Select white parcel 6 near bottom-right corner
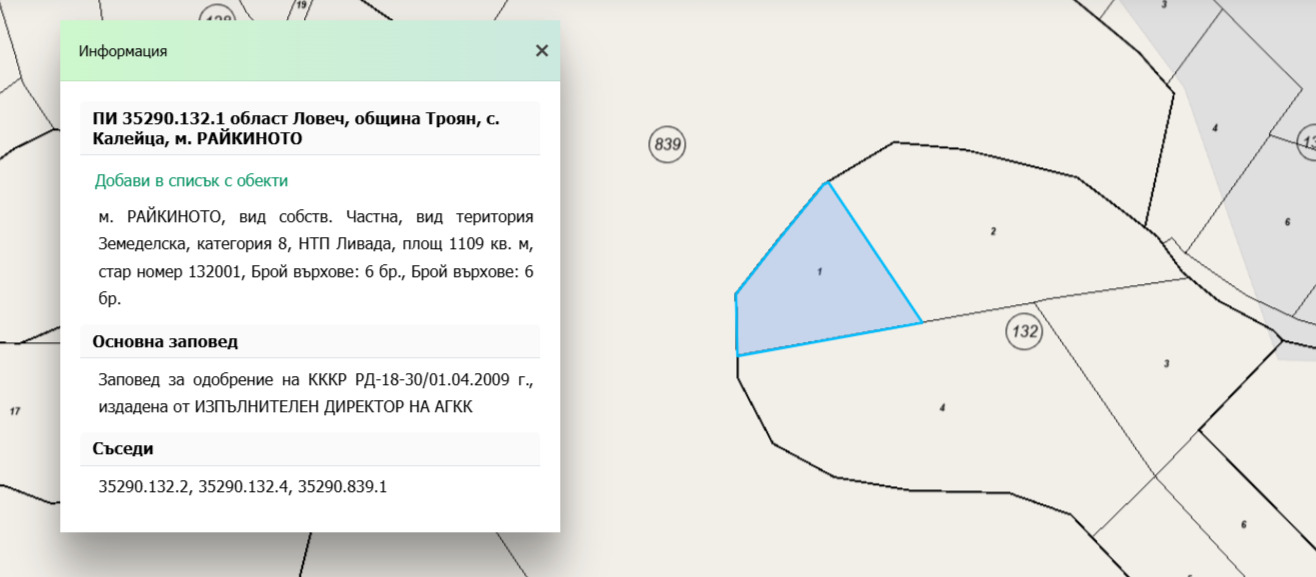The image size is (1316, 577). coord(1243,524)
